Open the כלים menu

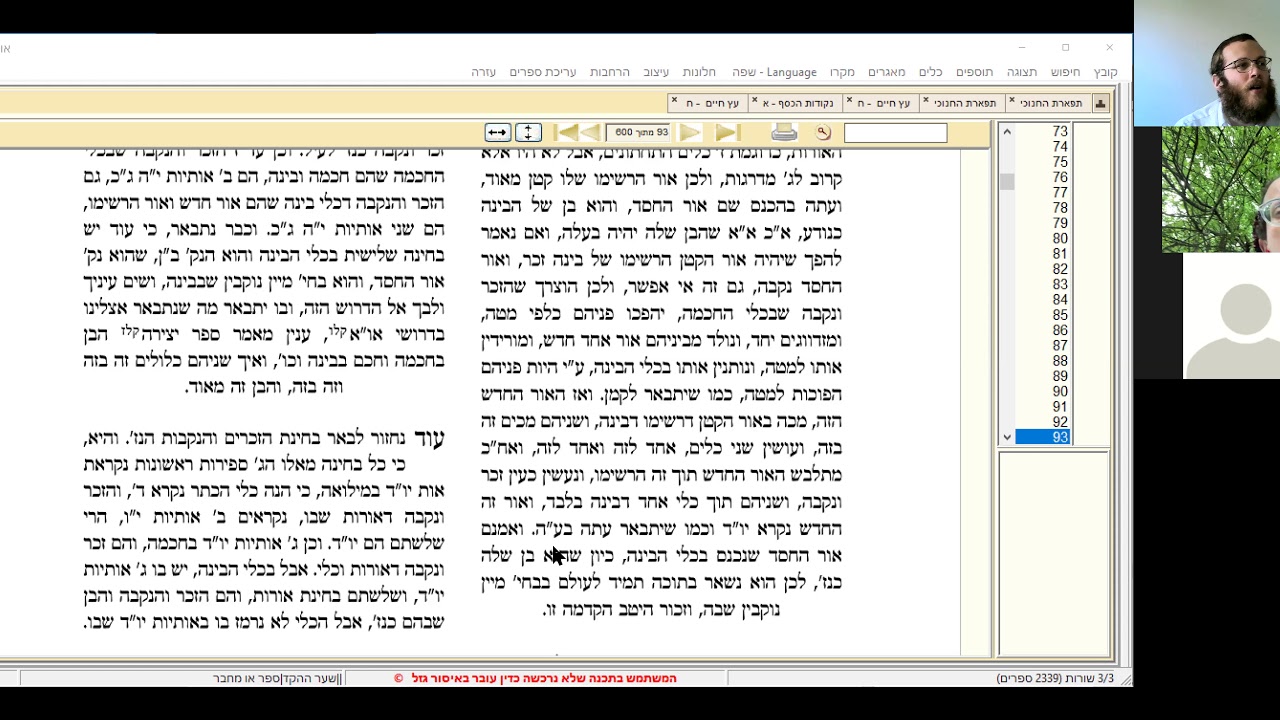[x=931, y=72]
